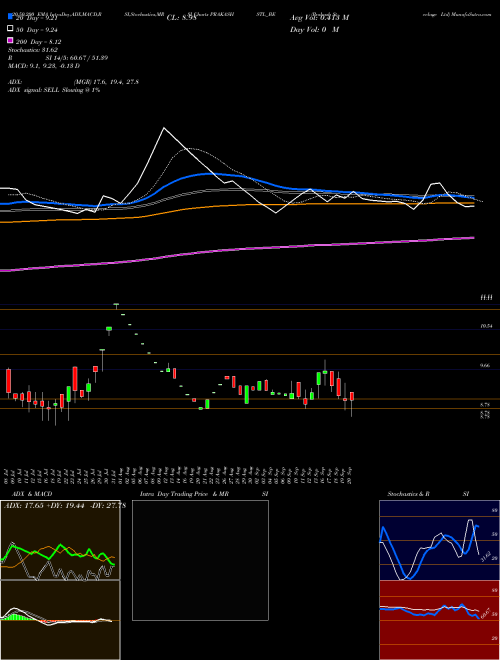The height and width of the screenshot is (660, 500).
Task: Click the rotated 60.67 value in RSI chart
Action: [x=485, y=613]
